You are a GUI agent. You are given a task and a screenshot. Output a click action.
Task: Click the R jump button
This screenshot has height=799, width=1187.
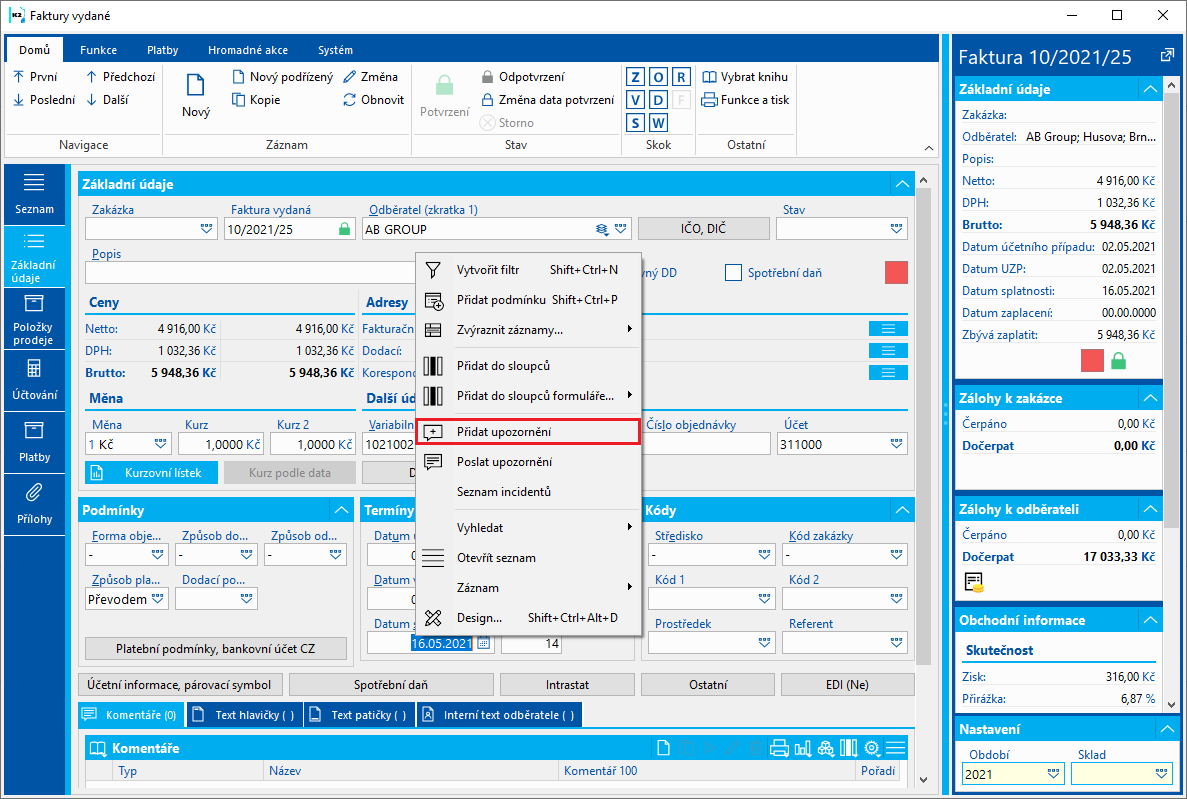point(681,77)
